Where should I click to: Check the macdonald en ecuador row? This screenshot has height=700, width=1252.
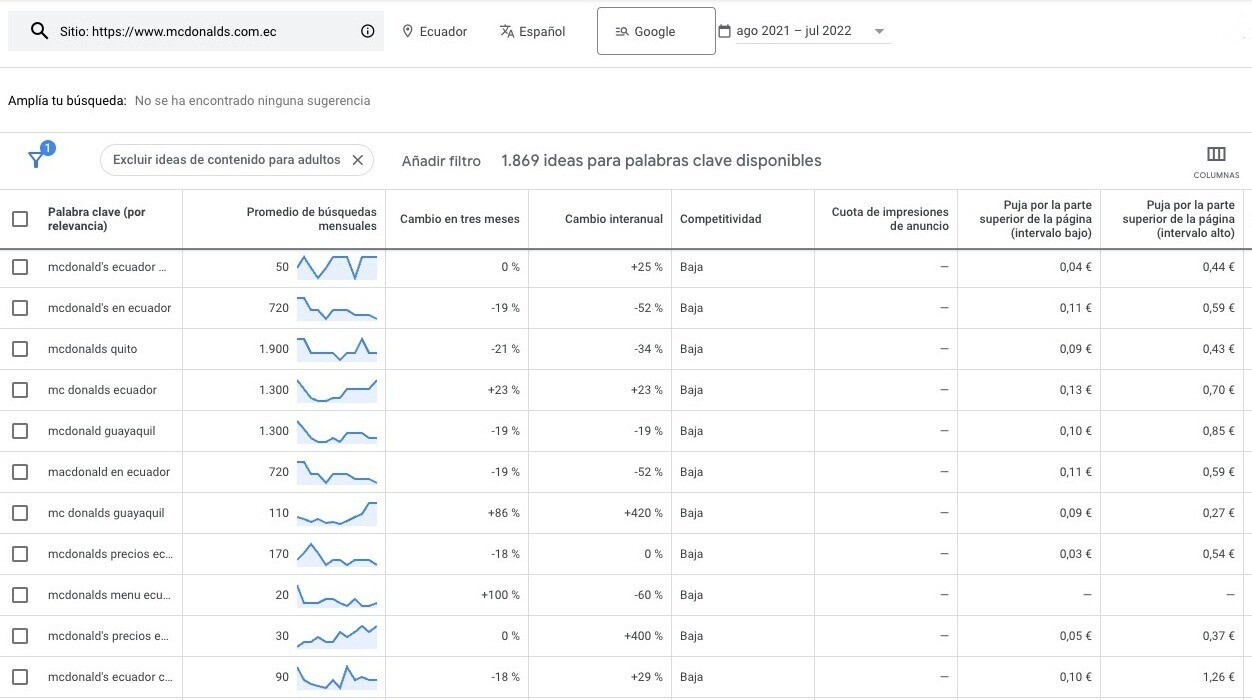tap(20, 472)
